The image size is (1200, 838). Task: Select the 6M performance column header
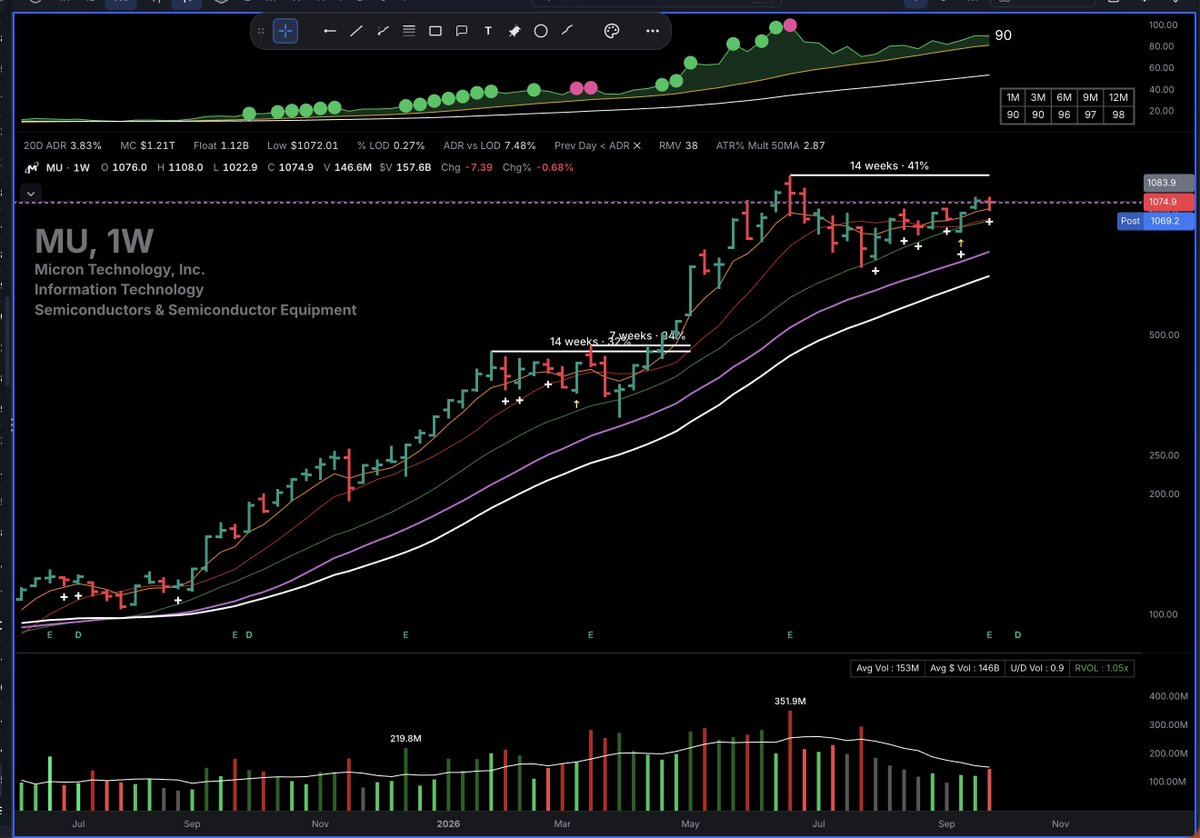pyautogui.click(x=1064, y=98)
